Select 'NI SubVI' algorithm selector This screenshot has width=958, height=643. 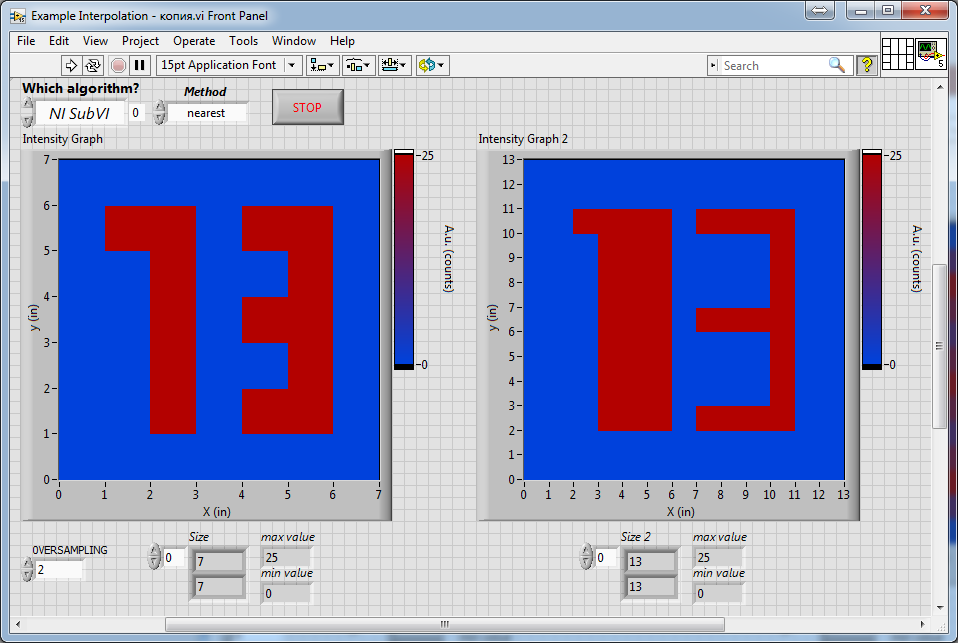[x=79, y=113]
